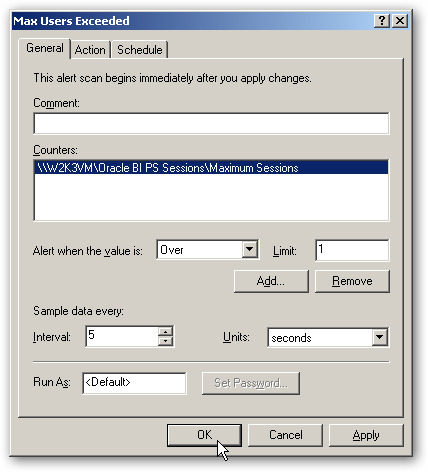The image size is (428, 472).
Task: Switch to the Schedule tab
Action: pos(140,50)
